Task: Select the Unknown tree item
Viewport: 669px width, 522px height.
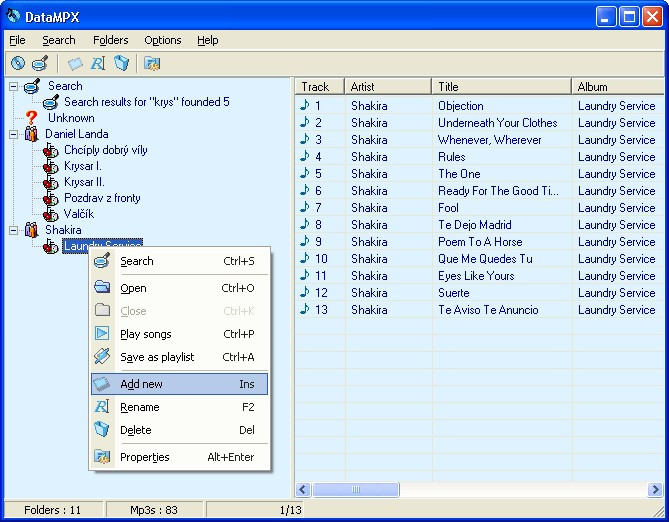Action: click(x=71, y=118)
